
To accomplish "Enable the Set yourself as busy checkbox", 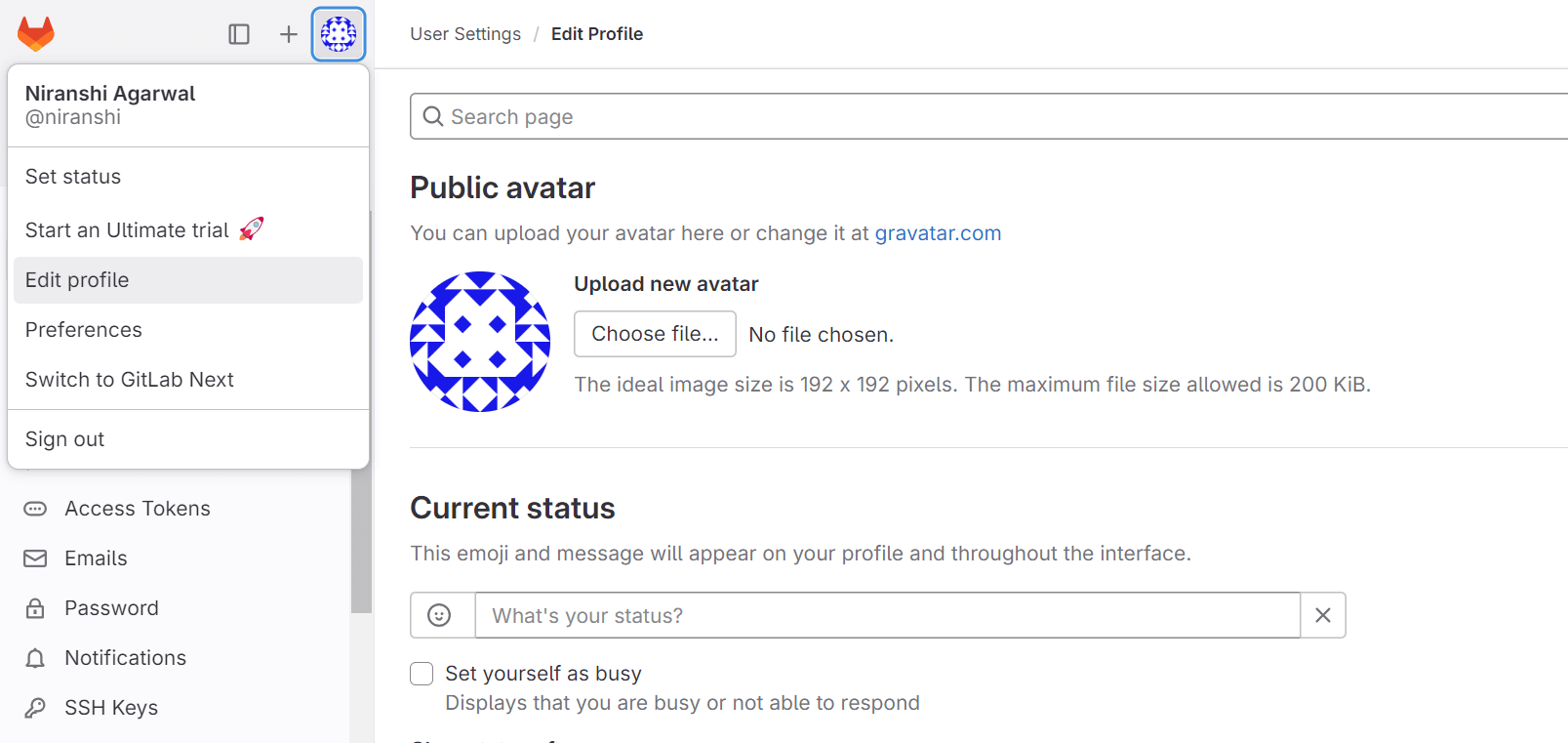I will [x=422, y=674].
